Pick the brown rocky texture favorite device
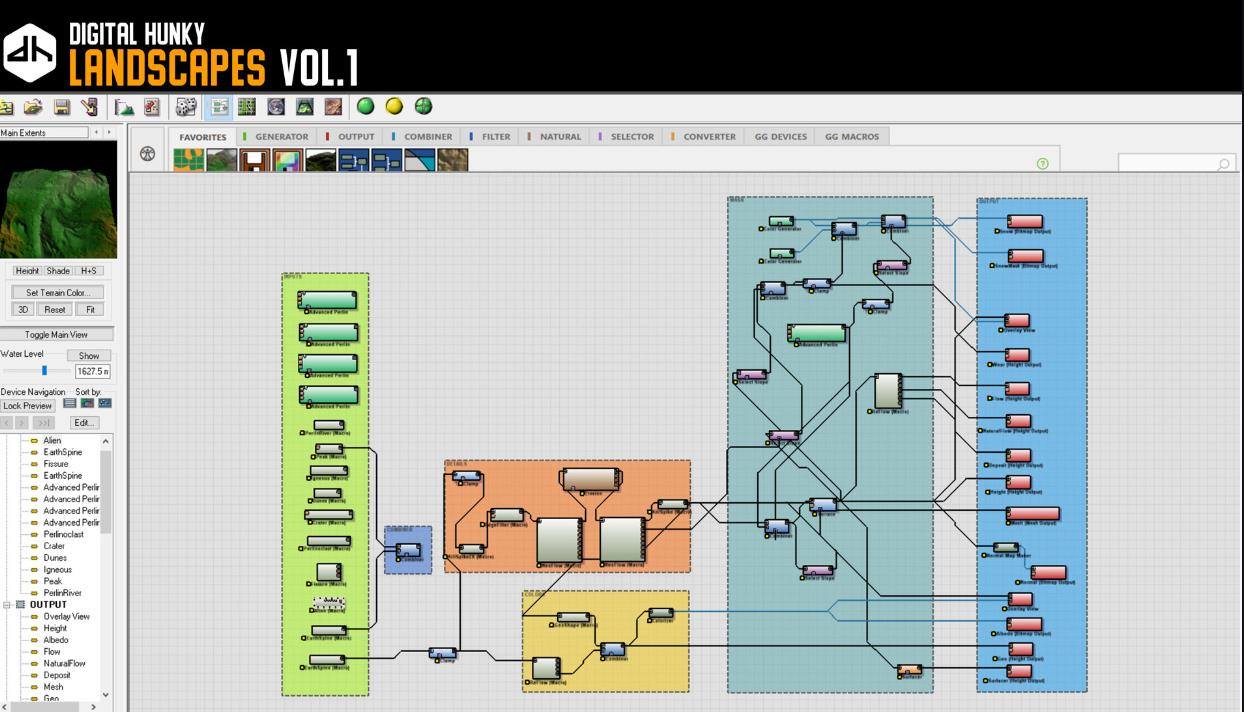This screenshot has width=1244, height=712. (x=452, y=159)
